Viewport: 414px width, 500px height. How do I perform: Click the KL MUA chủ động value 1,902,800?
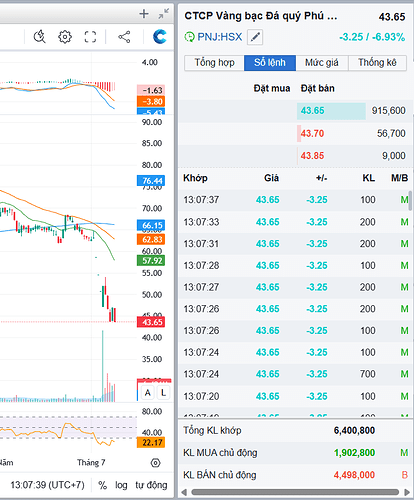point(354,453)
